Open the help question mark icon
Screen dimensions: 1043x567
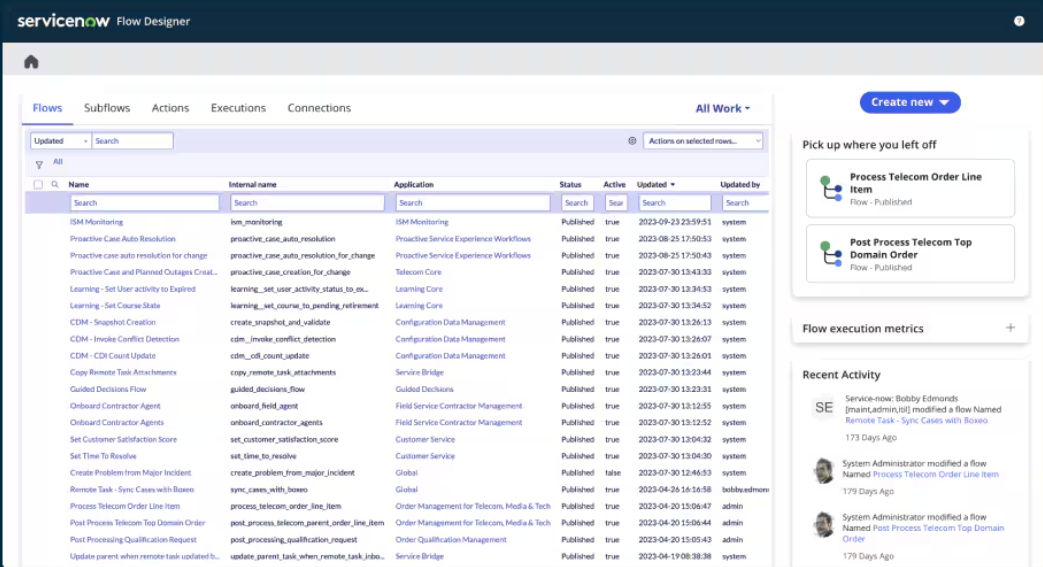coord(1018,21)
